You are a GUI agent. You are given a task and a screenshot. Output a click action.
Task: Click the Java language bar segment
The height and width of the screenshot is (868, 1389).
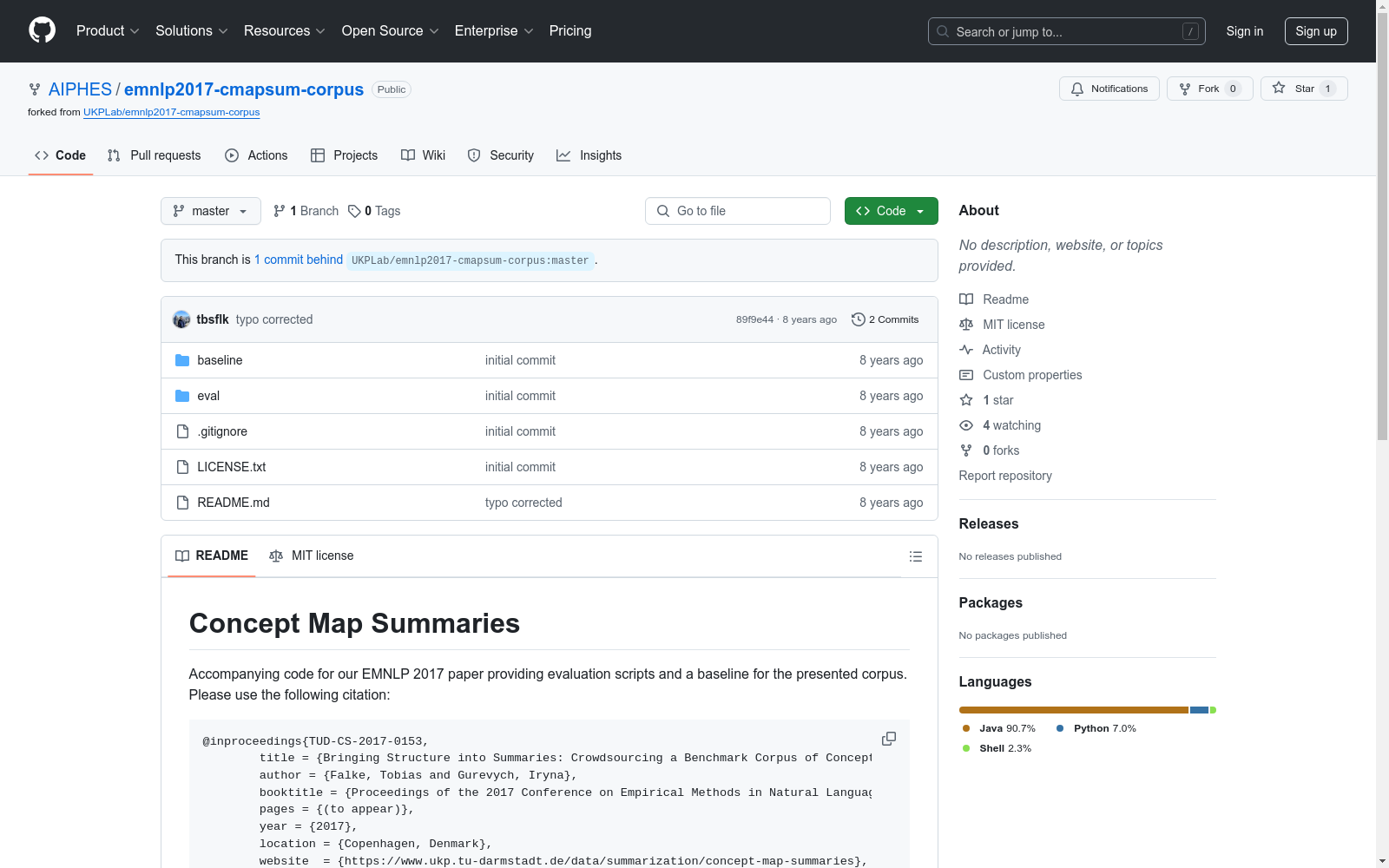pos(1073,710)
